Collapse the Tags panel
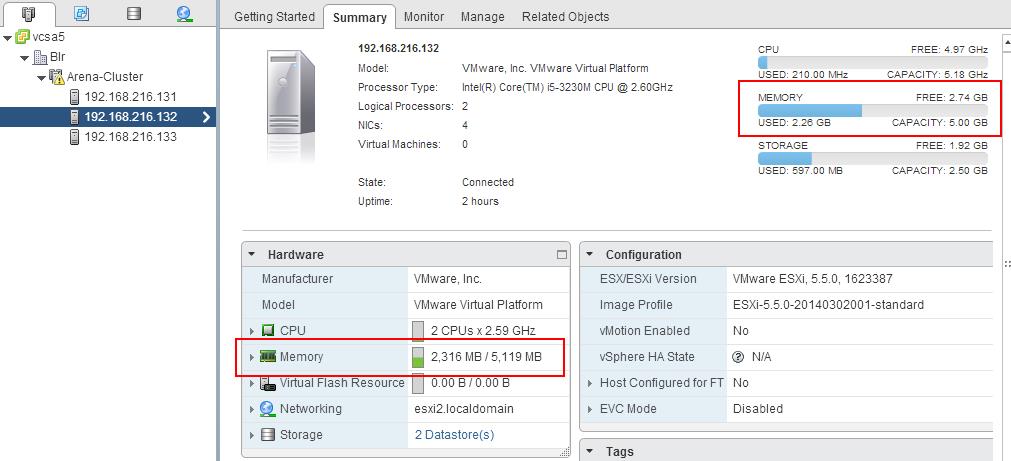This screenshot has width=1011, height=461. point(590,452)
